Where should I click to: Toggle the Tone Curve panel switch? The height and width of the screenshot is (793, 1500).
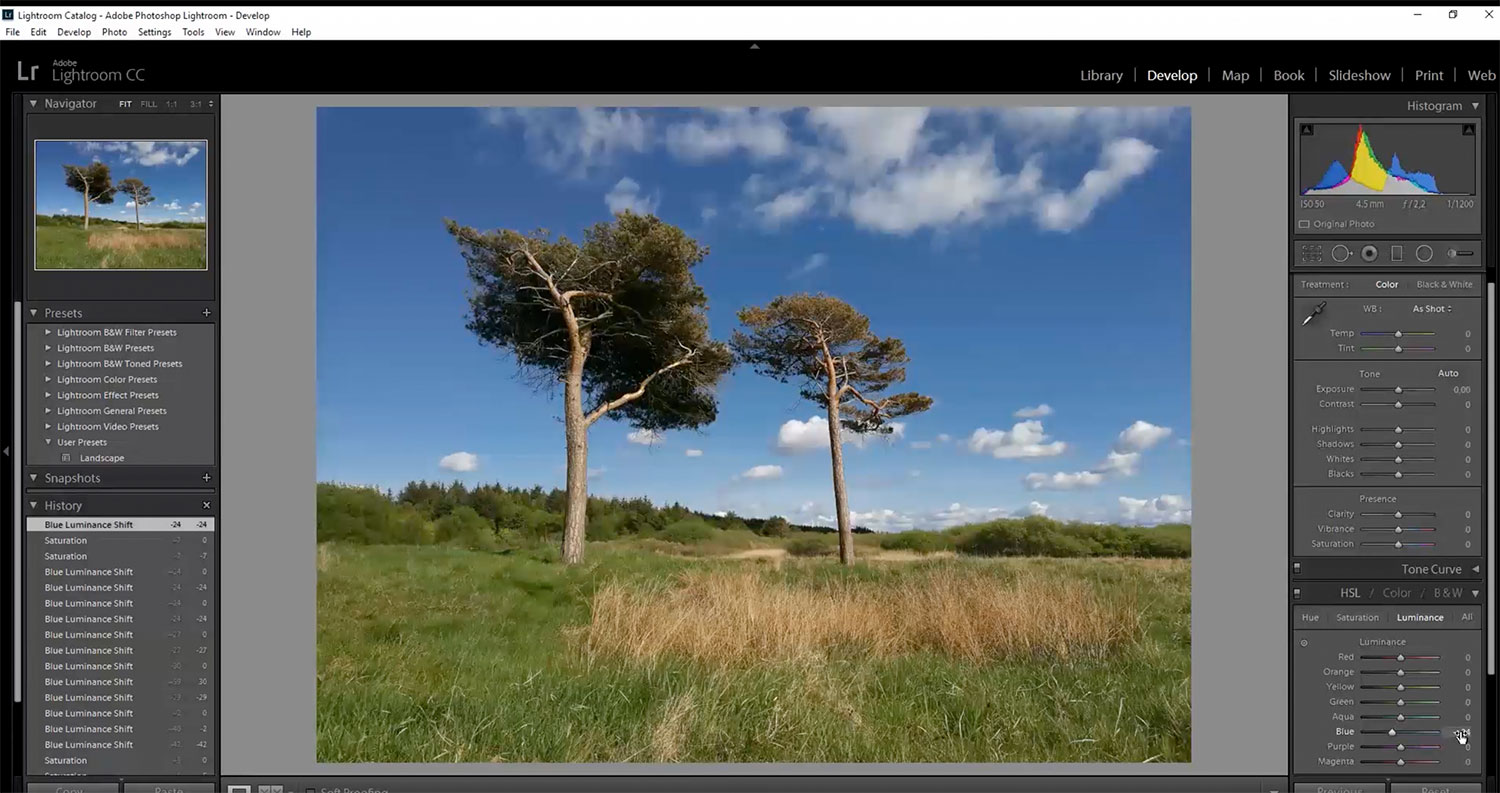(1297, 569)
